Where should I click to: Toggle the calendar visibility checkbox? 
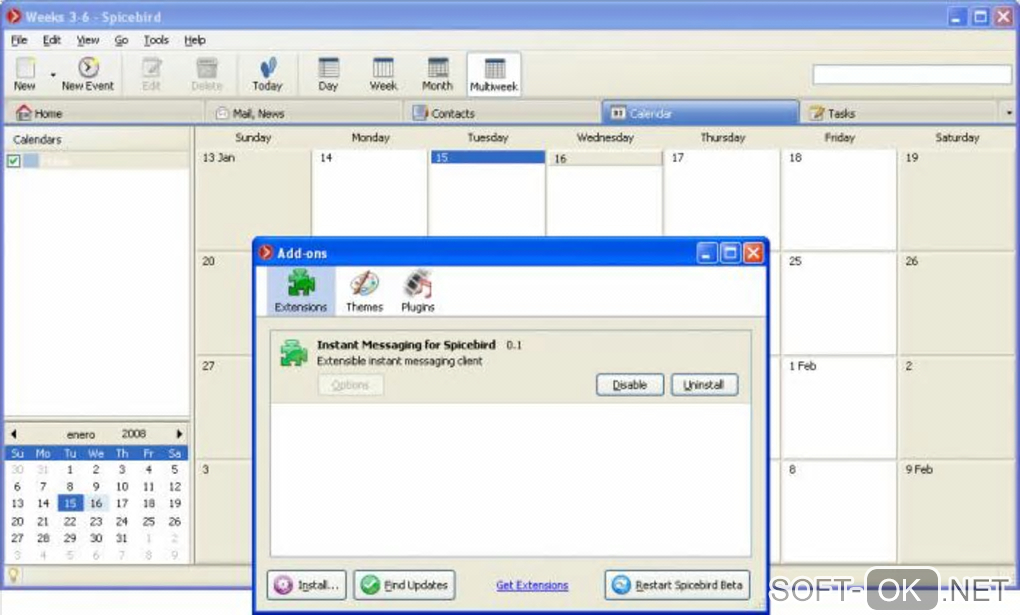[14, 161]
